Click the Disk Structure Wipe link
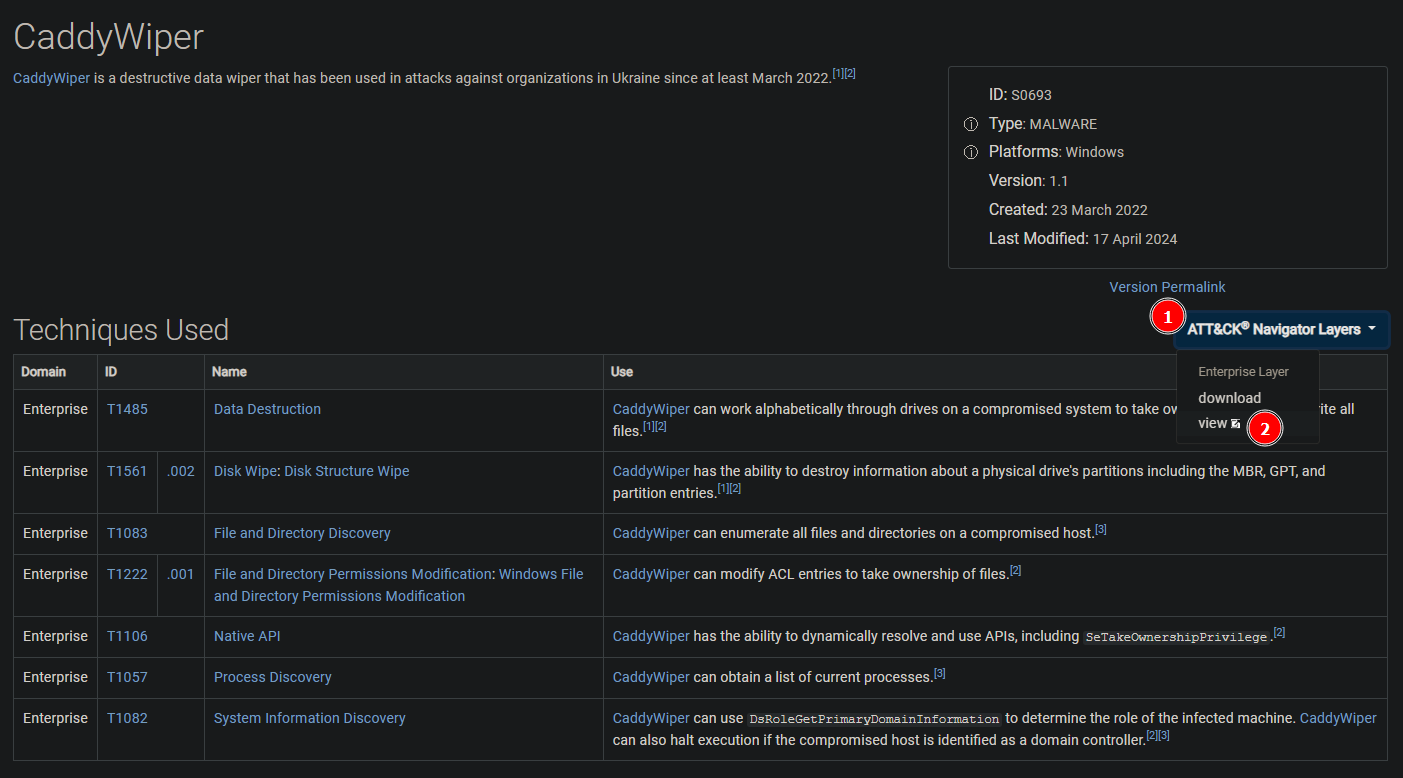This screenshot has width=1403, height=778. click(x=347, y=471)
